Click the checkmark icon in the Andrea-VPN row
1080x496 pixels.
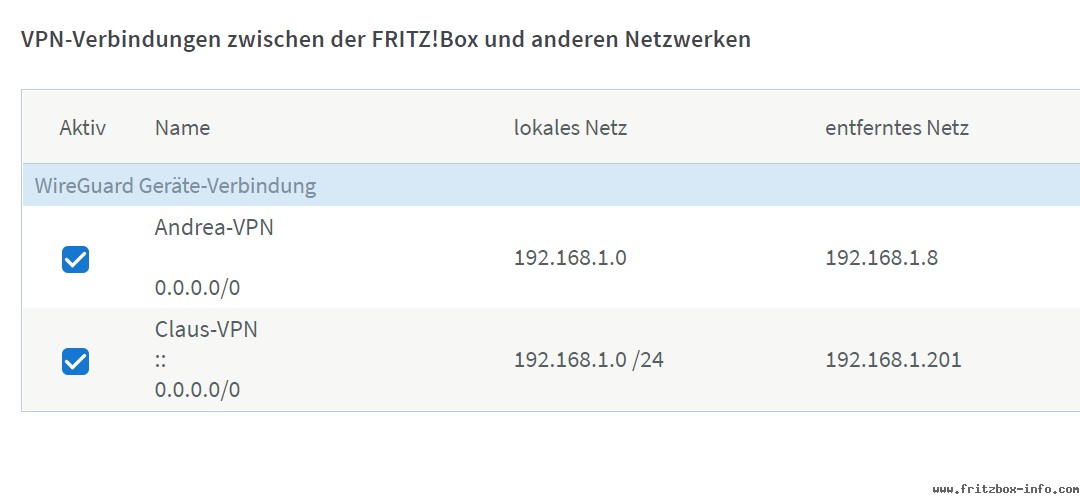click(x=75, y=260)
